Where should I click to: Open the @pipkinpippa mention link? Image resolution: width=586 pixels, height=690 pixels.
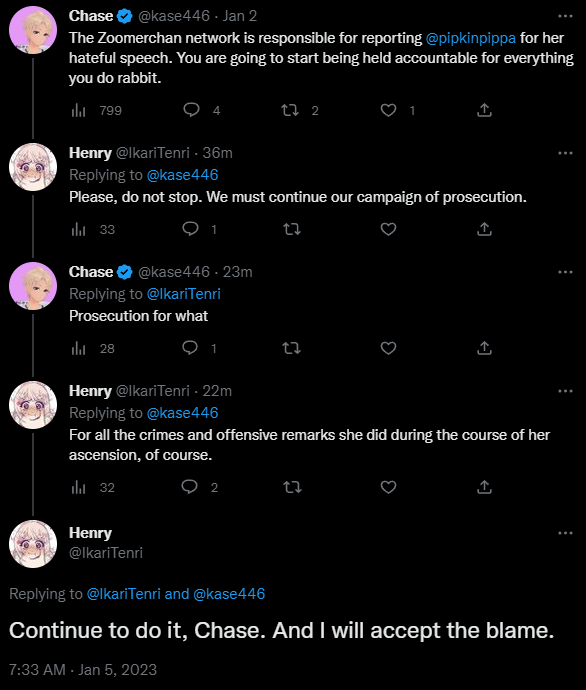point(470,38)
